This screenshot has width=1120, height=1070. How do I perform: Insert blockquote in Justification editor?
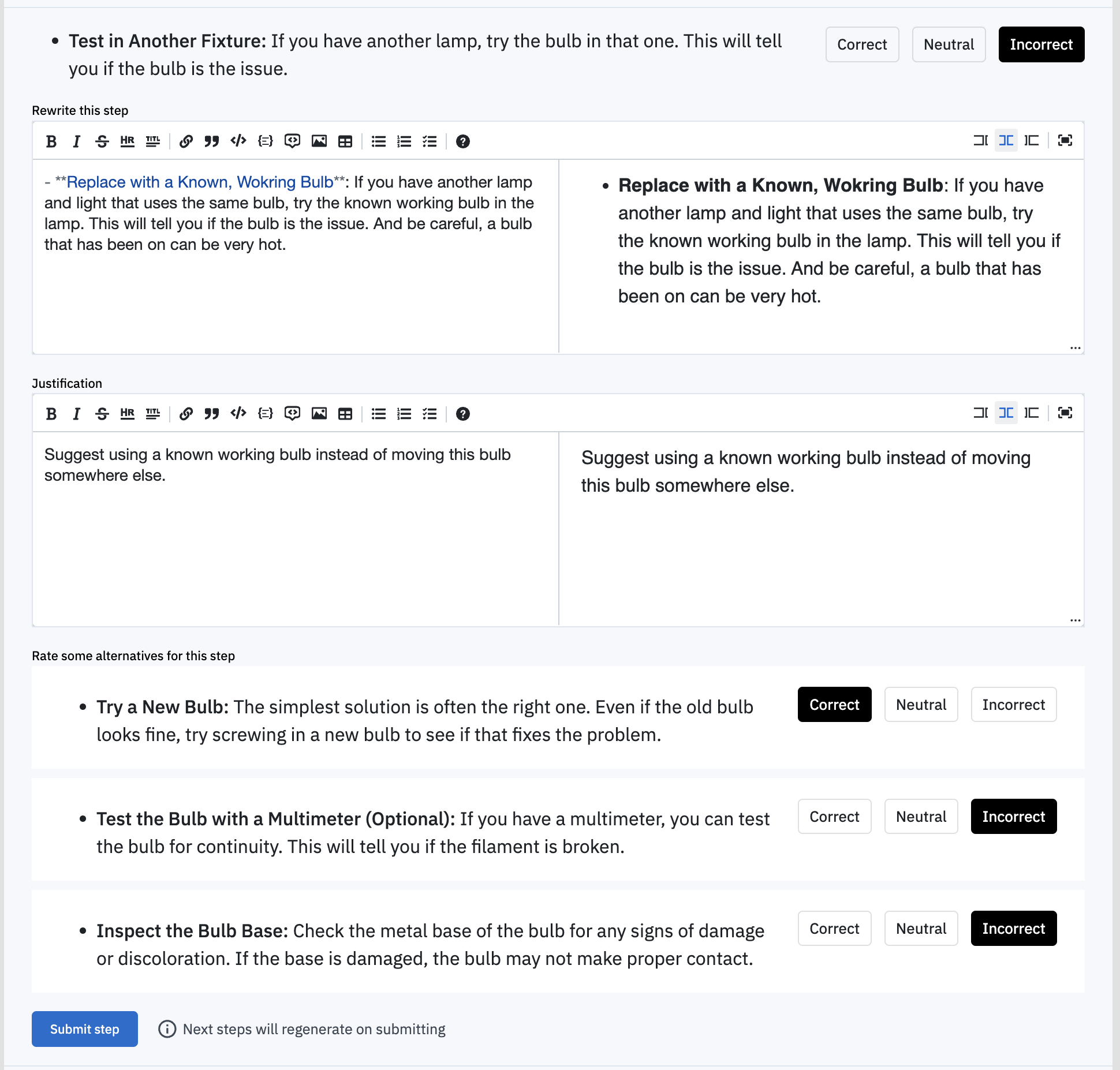coord(212,414)
